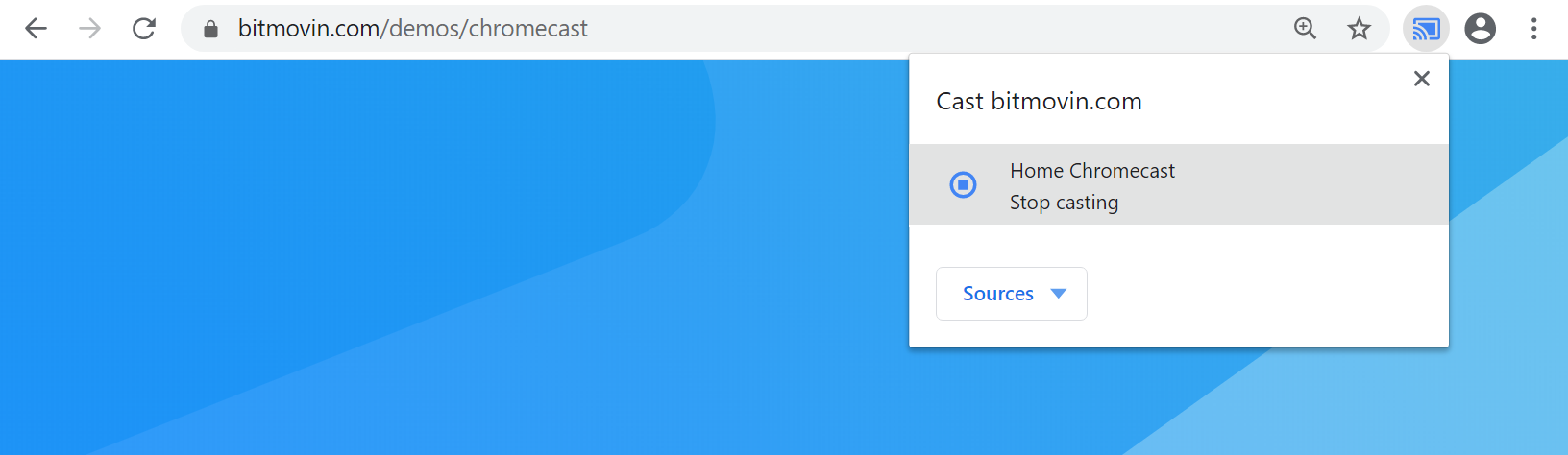
Task: Open Chrome's three-dot menu
Action: coord(1534,29)
